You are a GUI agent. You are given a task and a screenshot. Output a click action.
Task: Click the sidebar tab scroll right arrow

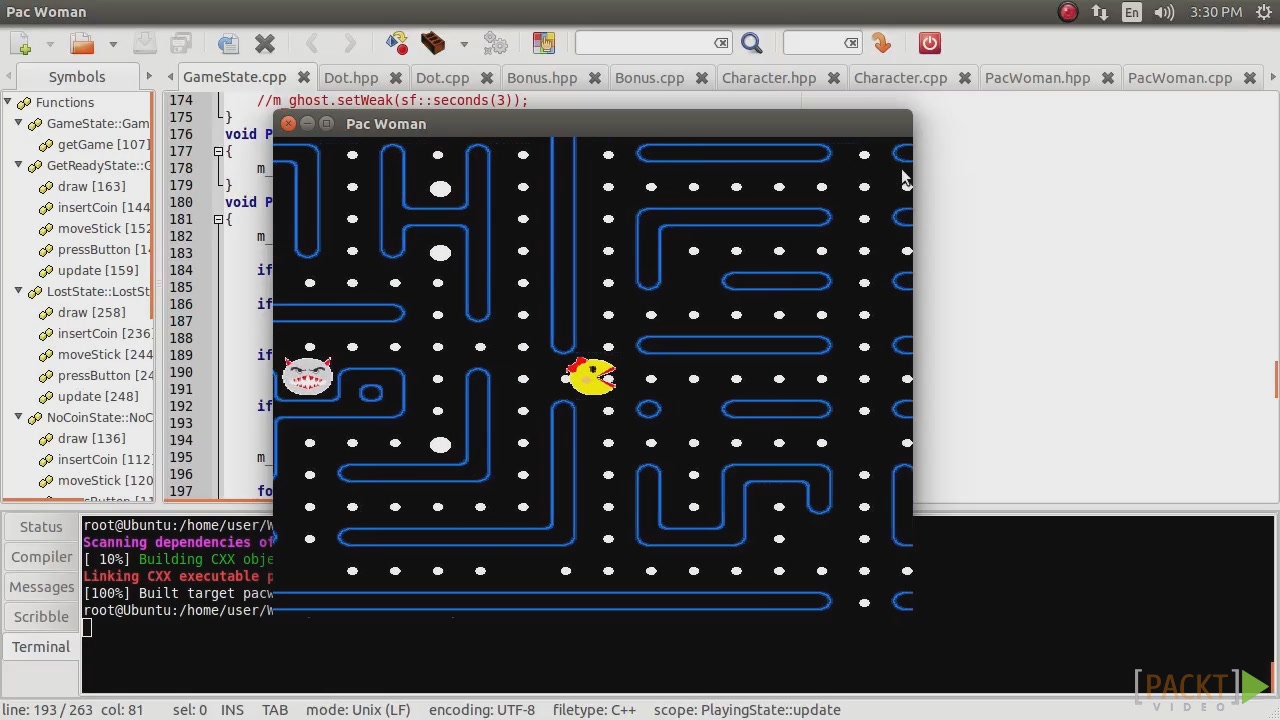(x=149, y=77)
